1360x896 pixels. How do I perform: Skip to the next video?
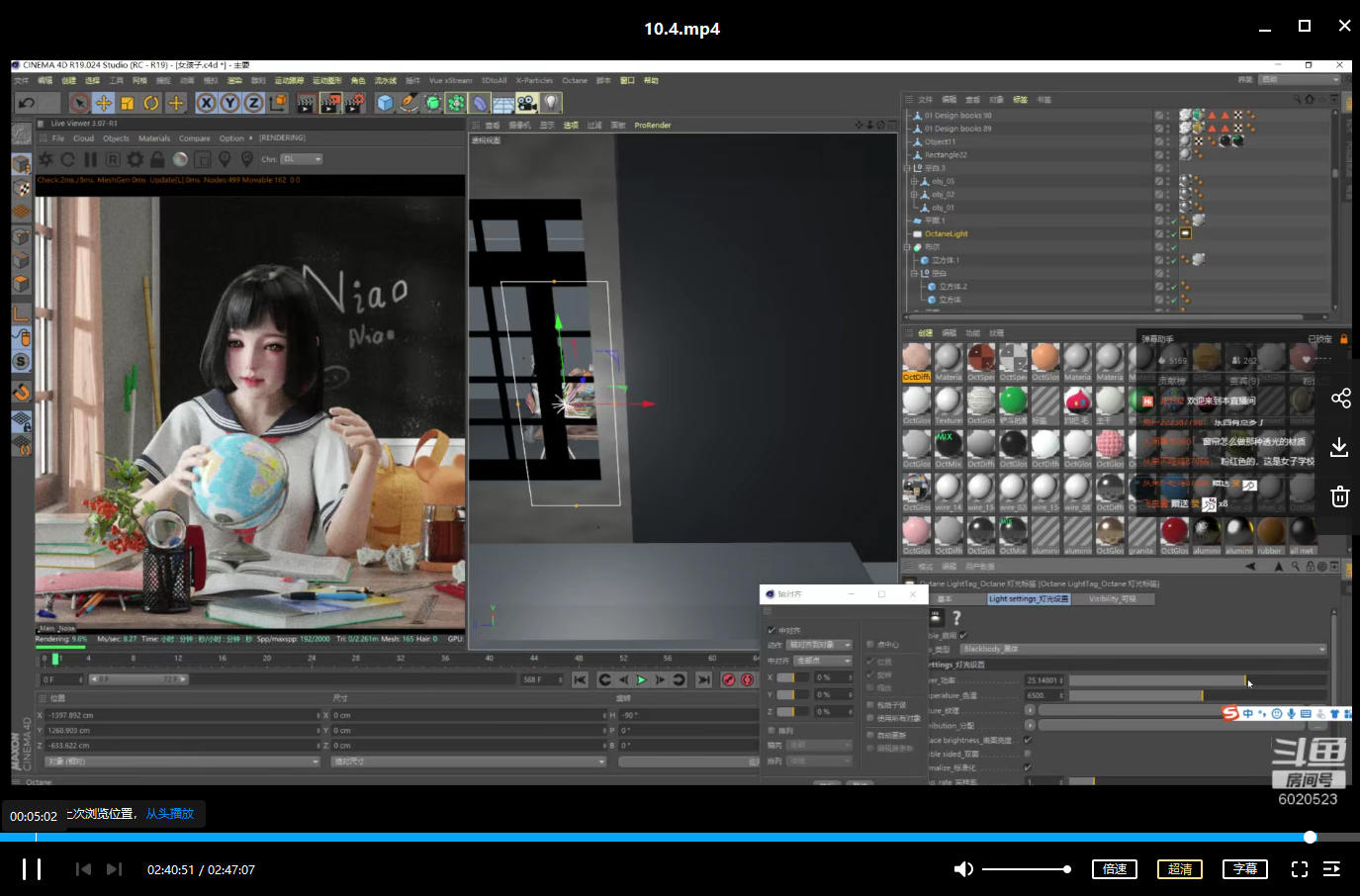pyautogui.click(x=115, y=869)
